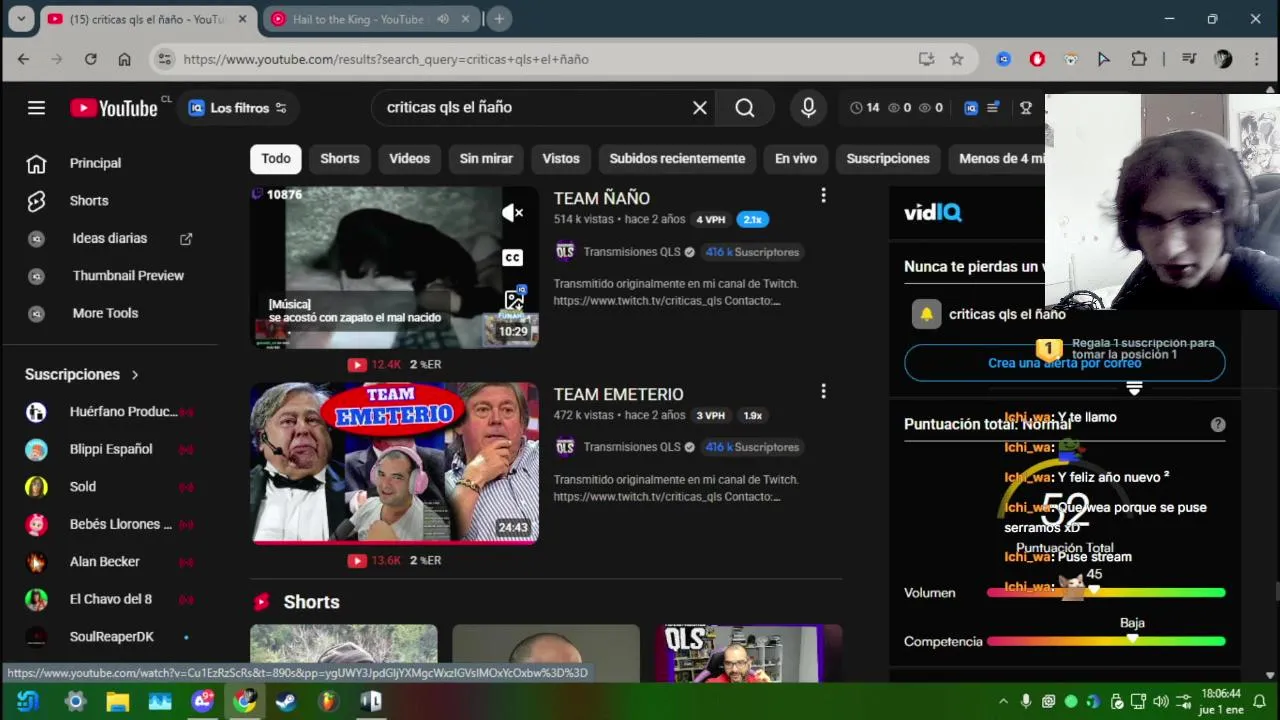Switch to Hail to the King tab
The height and width of the screenshot is (720, 1280).
click(x=358, y=19)
